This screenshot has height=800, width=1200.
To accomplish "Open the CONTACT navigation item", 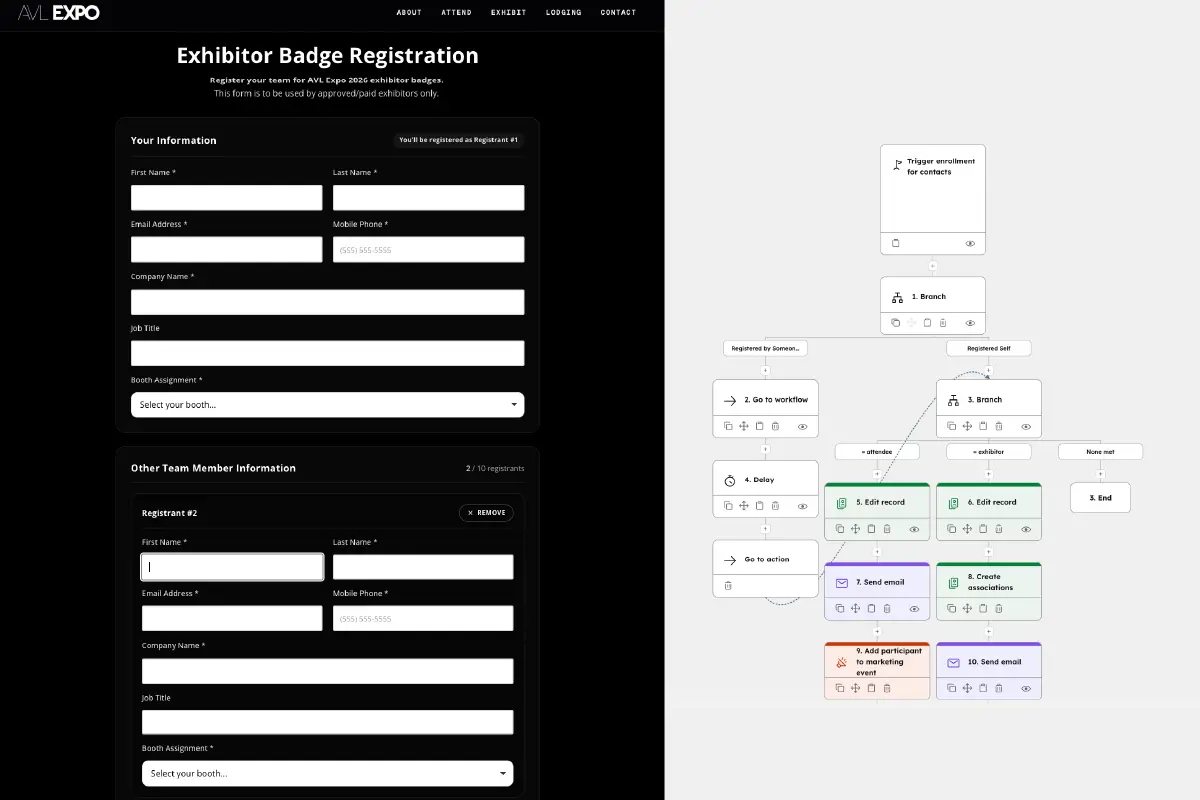I will pos(618,12).
